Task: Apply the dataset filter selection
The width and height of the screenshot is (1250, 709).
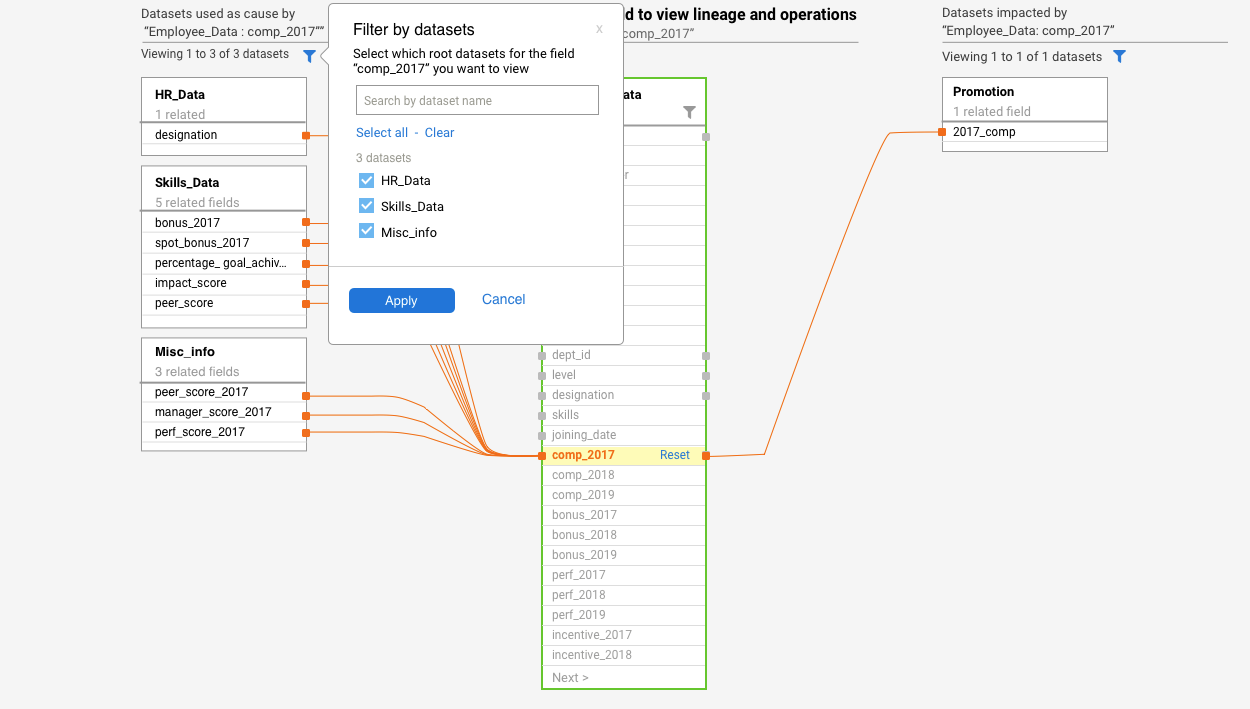Action: (x=401, y=300)
